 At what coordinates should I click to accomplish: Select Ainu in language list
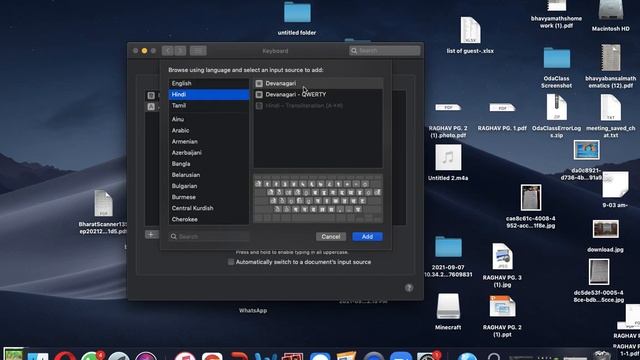click(x=209, y=119)
